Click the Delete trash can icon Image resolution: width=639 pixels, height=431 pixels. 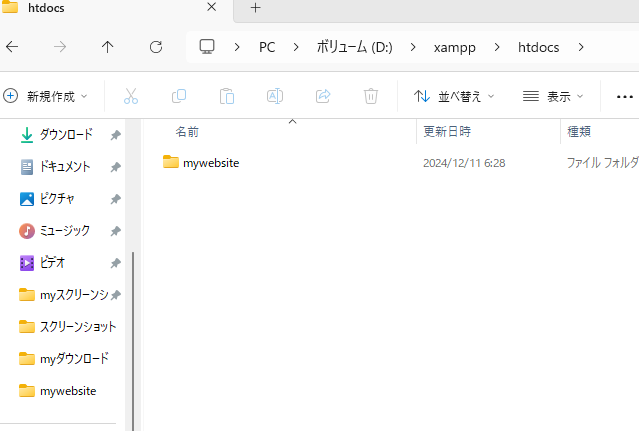coord(371,96)
